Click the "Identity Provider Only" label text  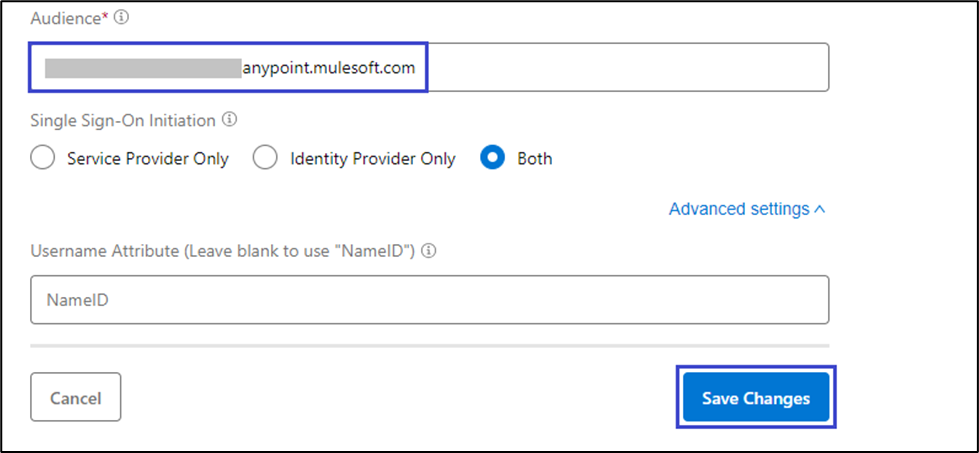[x=373, y=158]
